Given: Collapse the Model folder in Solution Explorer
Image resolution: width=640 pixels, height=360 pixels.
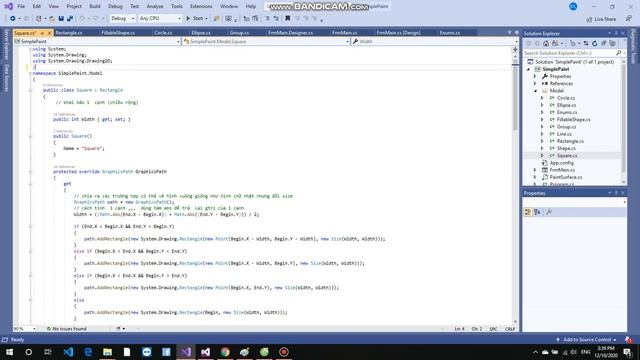Looking at the screenshot, I should point(536,91).
